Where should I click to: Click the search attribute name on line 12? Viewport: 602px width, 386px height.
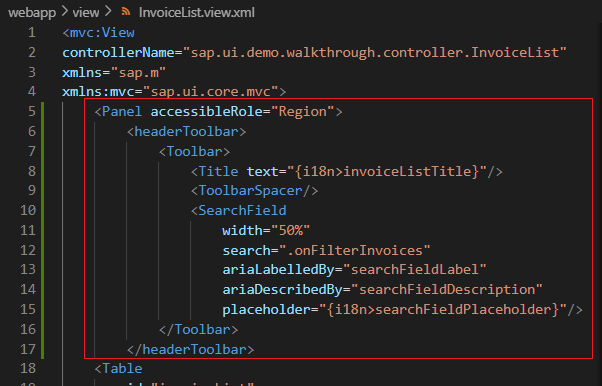[246, 250]
